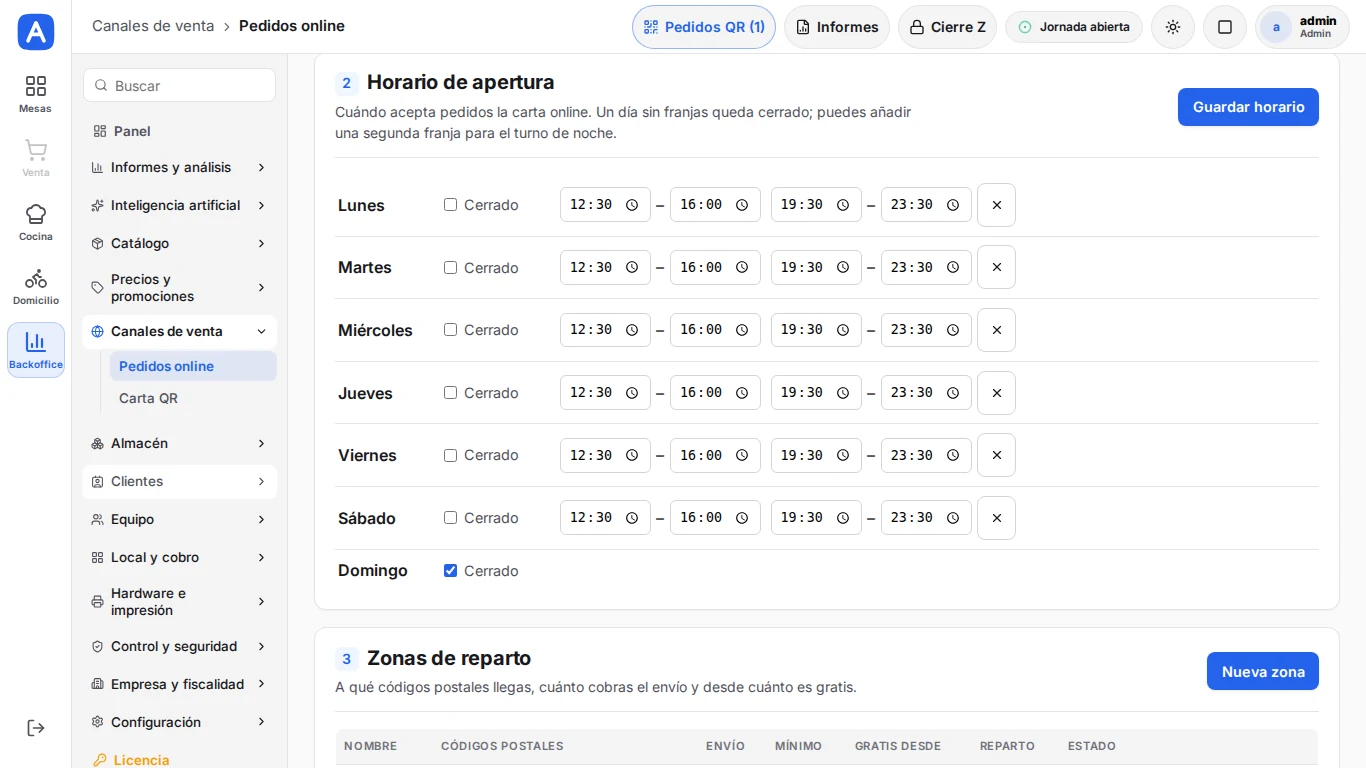1366x768 pixels.
Task: Open Configuración menu
Action: click(180, 722)
